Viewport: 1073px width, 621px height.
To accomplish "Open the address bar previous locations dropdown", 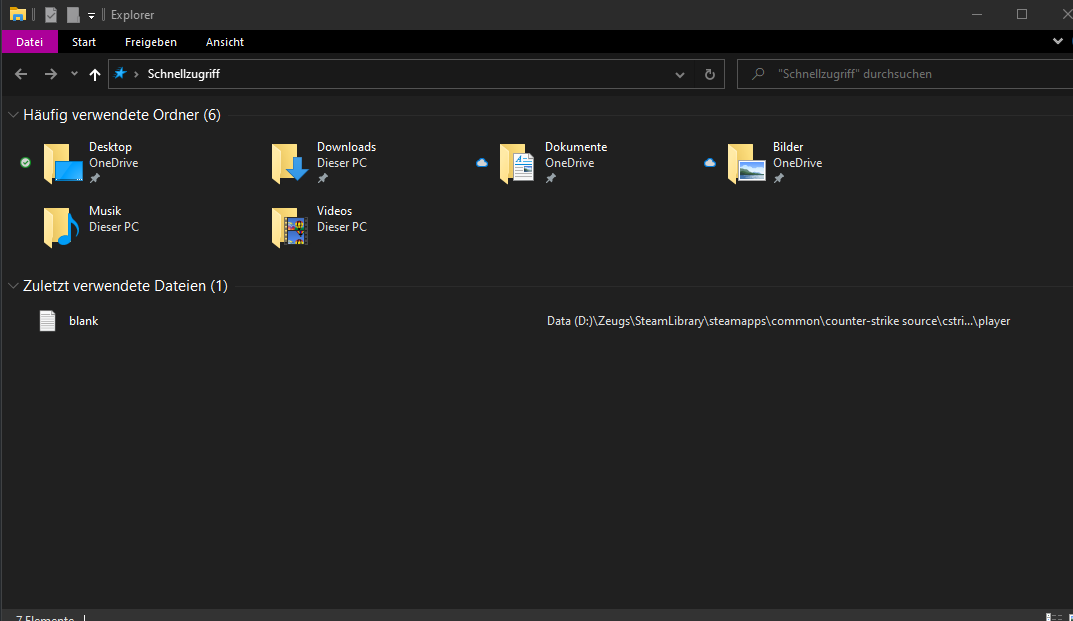I will 680,74.
